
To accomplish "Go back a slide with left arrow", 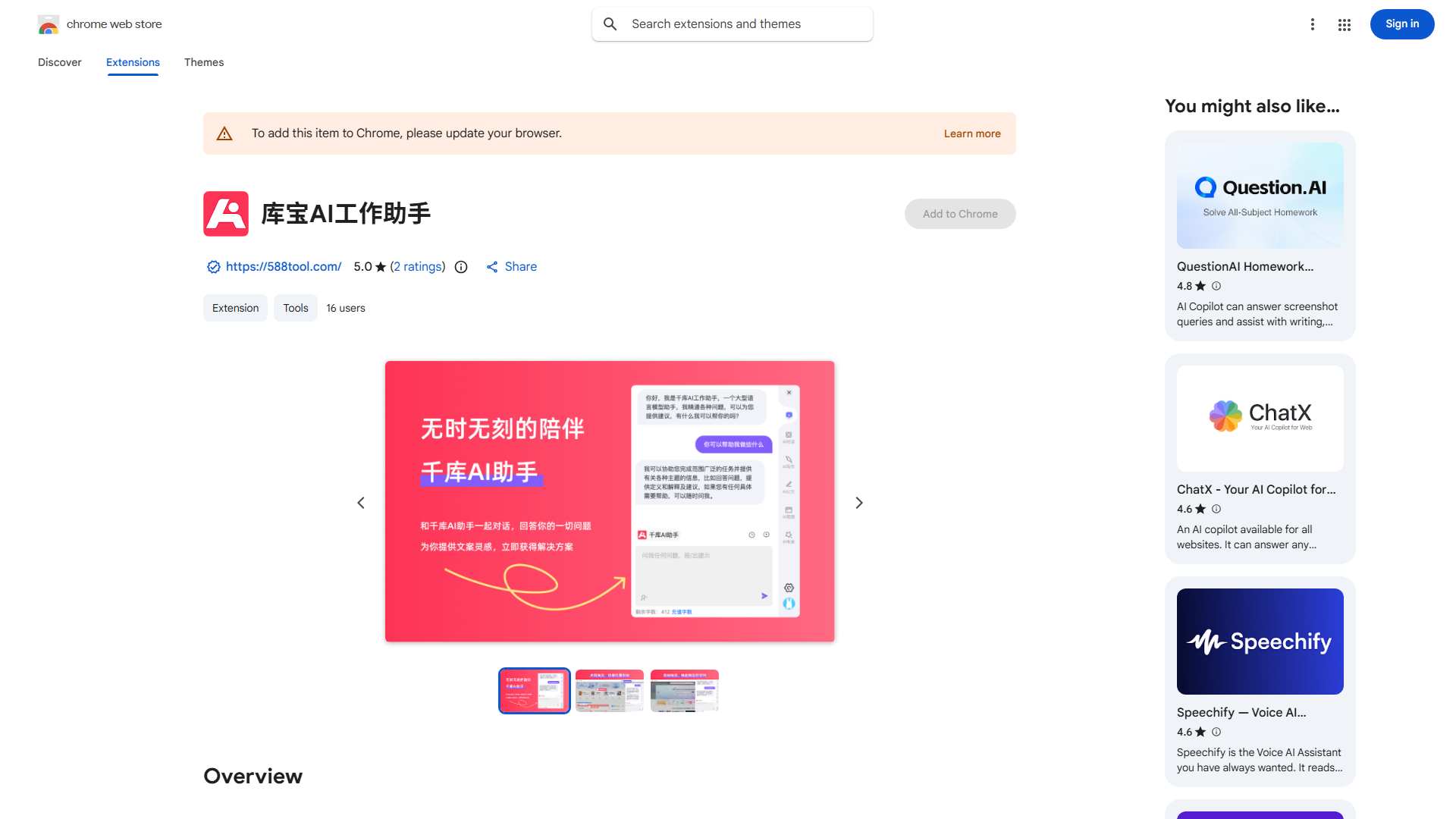I will [360, 502].
